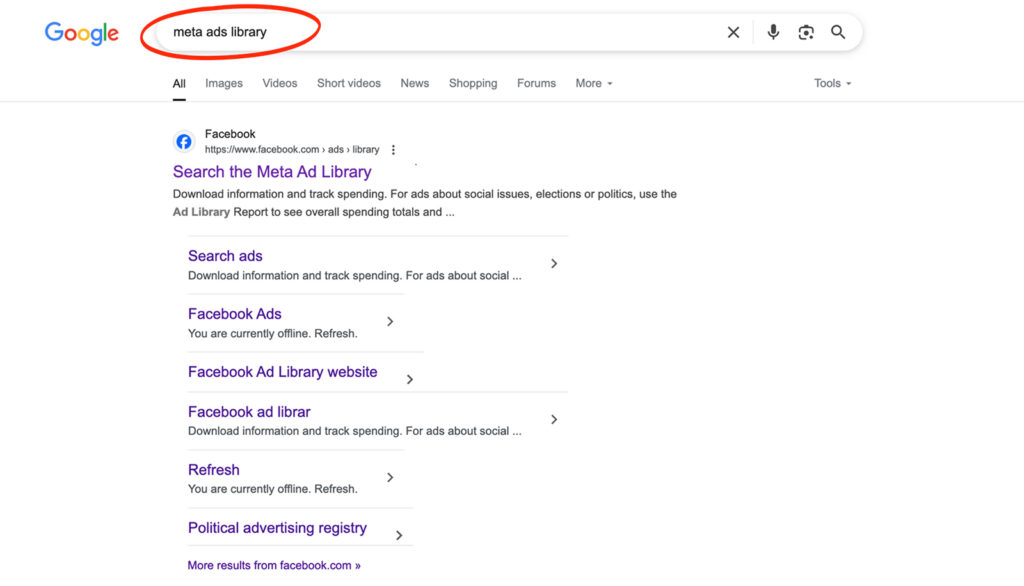Select the Short videos tab

[349, 84]
